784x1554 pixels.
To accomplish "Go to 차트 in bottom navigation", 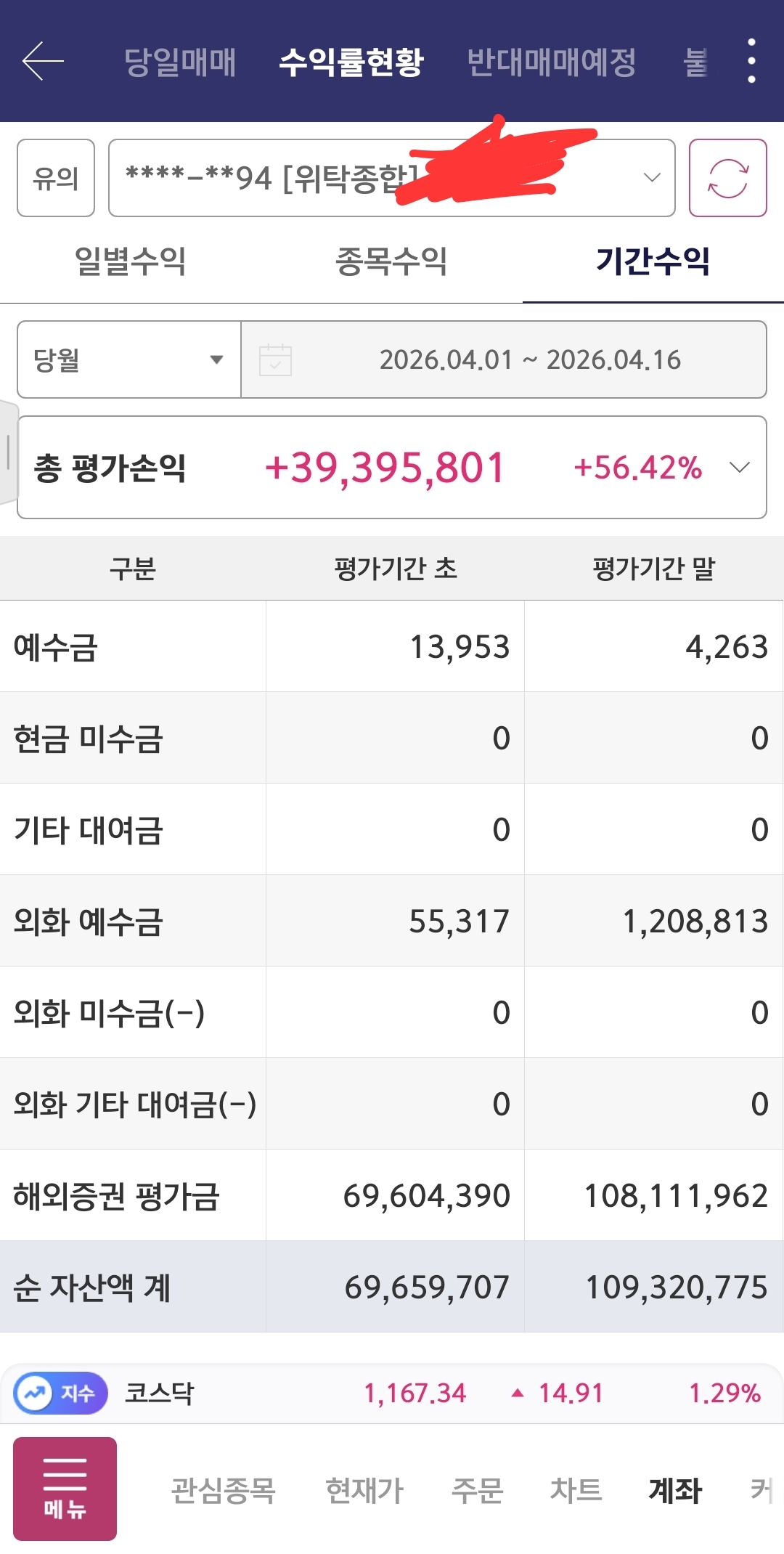I will point(576,1490).
